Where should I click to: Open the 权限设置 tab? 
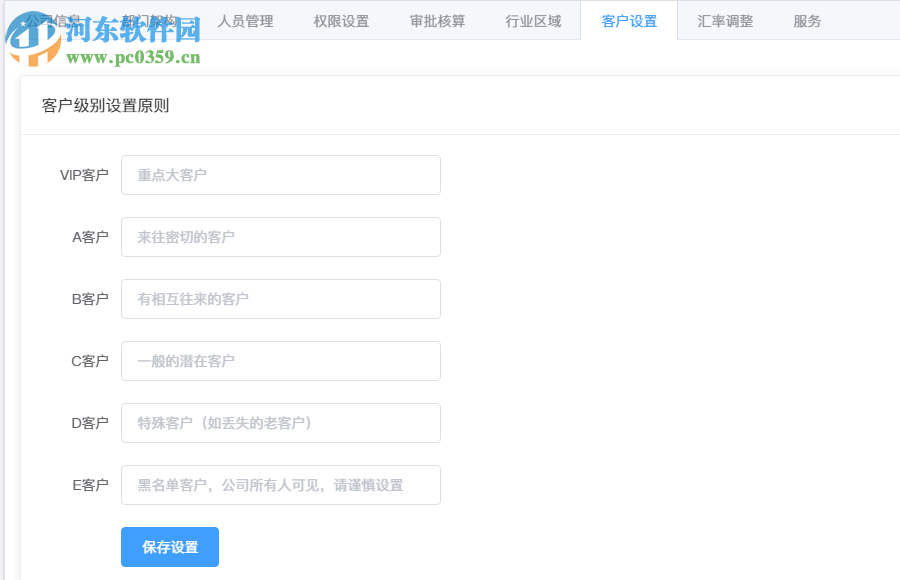point(341,20)
